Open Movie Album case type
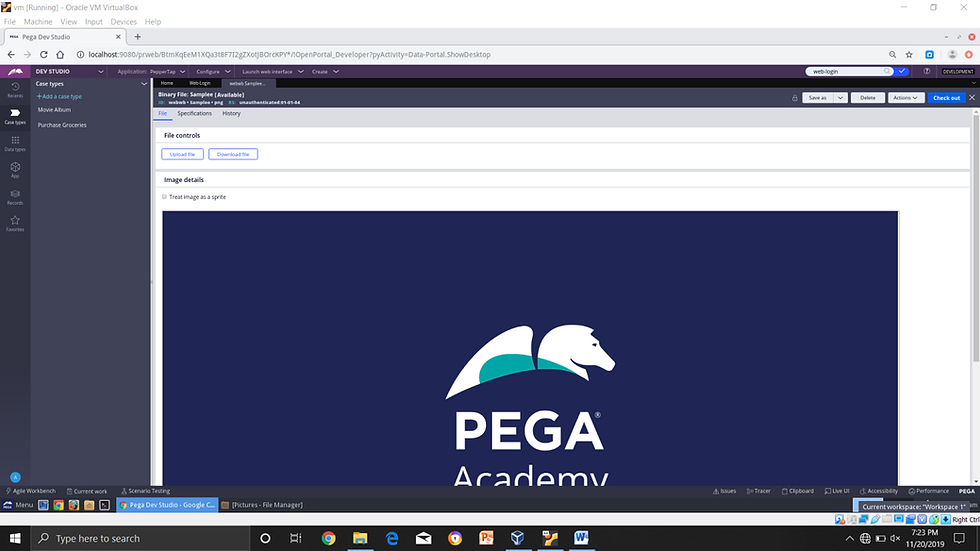This screenshot has width=980, height=551. tap(54, 110)
